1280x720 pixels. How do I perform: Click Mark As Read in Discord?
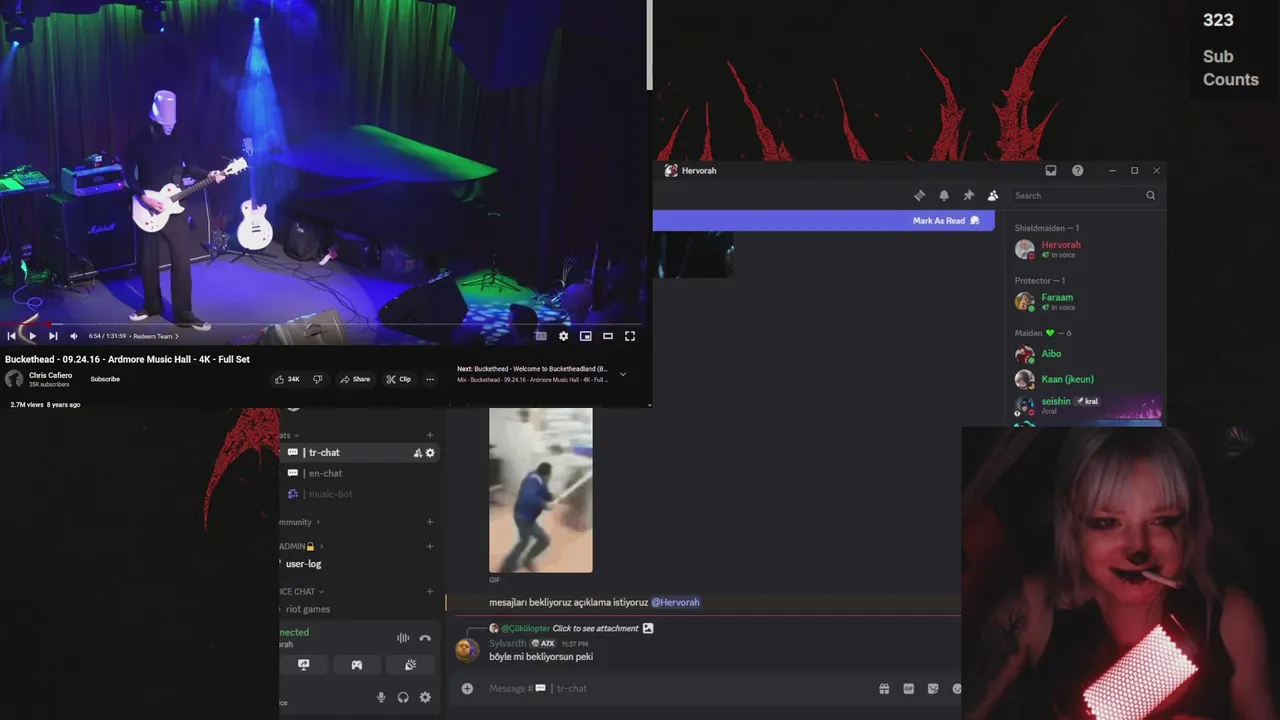[x=946, y=220]
